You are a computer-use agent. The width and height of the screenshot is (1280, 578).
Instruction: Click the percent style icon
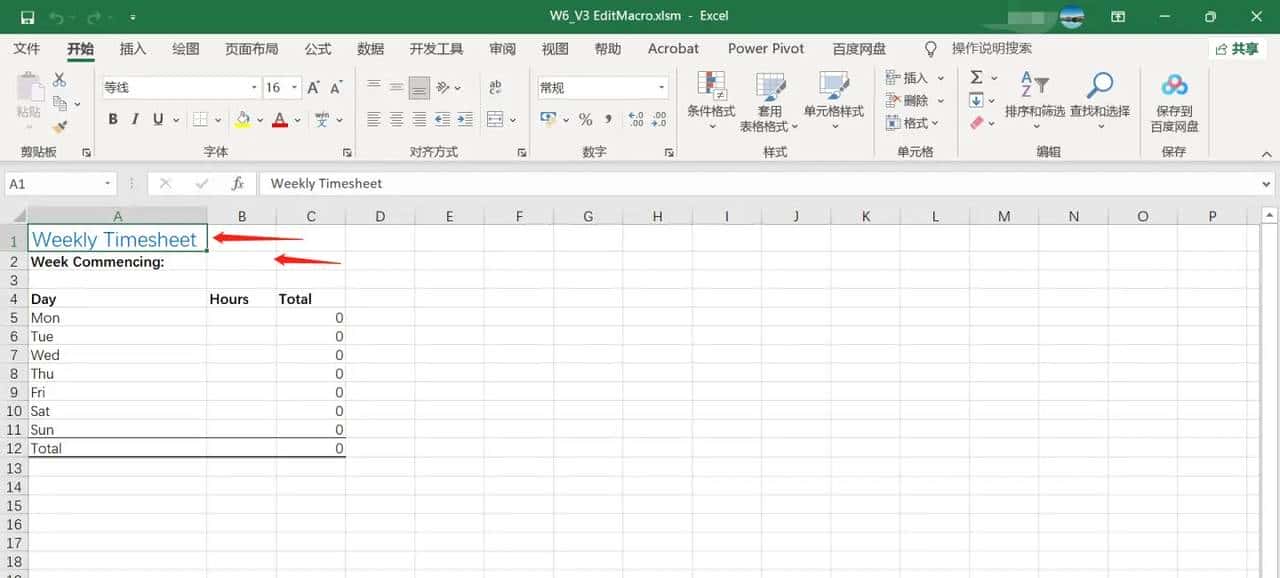[586, 120]
